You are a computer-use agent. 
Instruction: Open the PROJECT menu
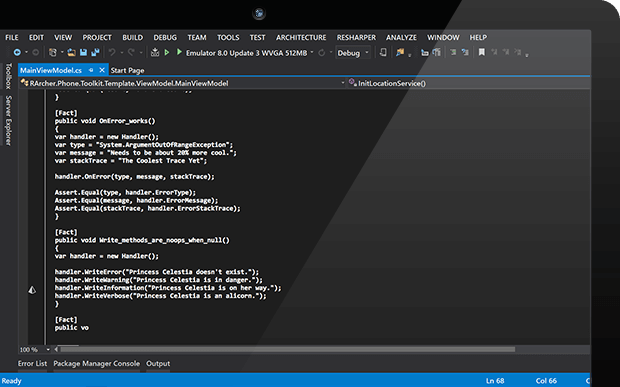(97, 38)
